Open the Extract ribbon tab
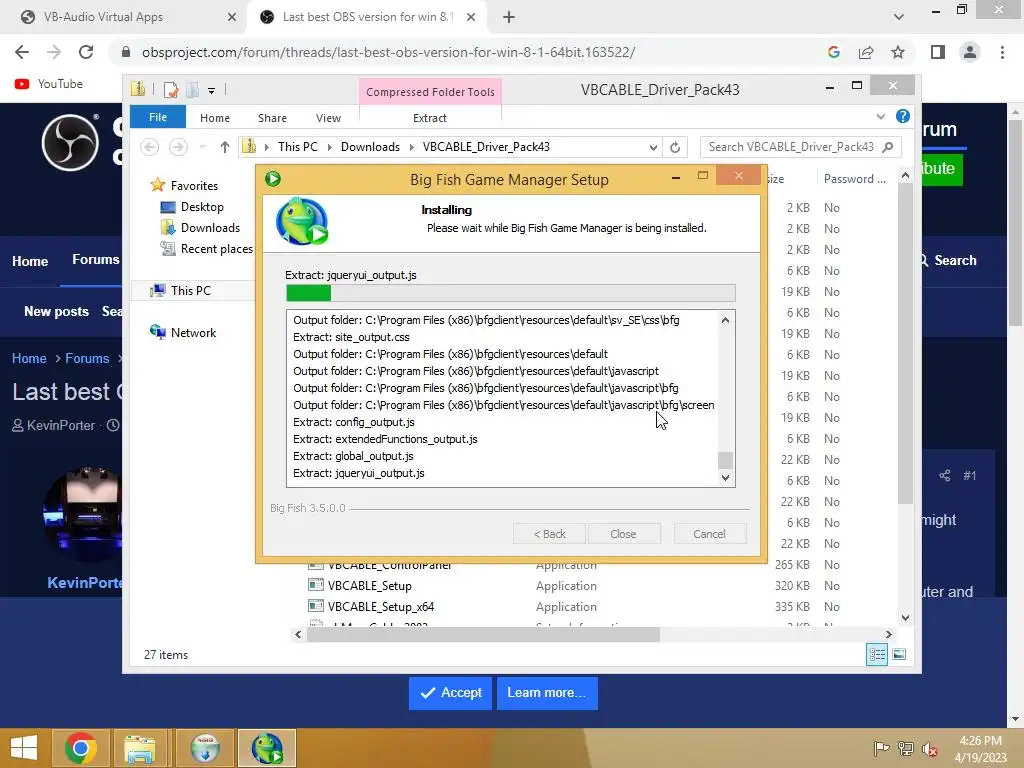The width and height of the screenshot is (1024, 768). coord(430,118)
